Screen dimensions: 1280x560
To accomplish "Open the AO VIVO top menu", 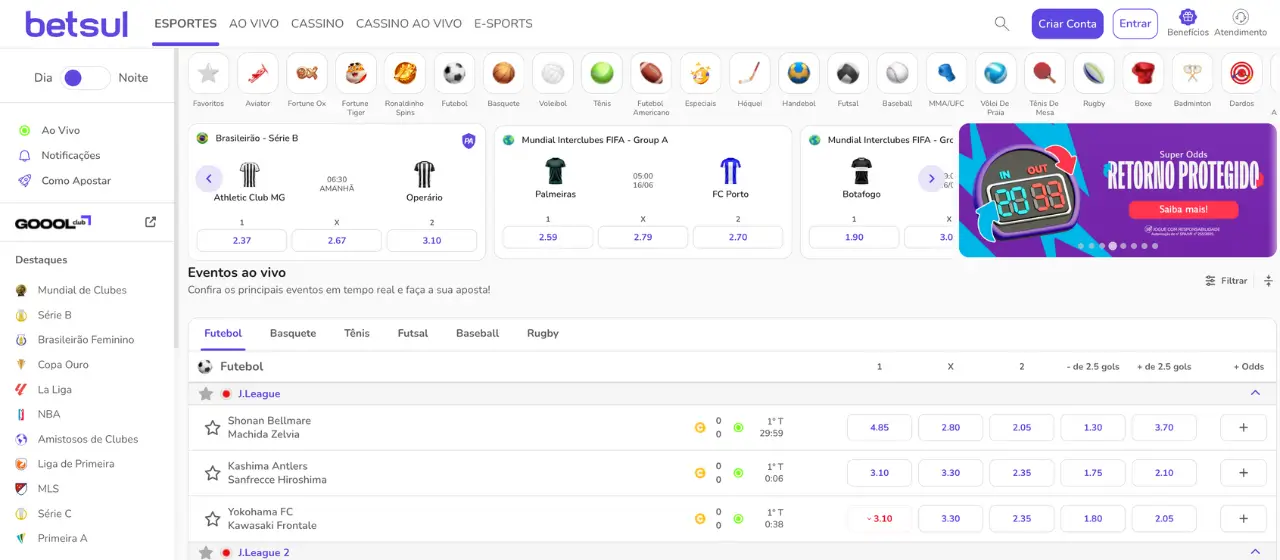I will pos(254,23).
